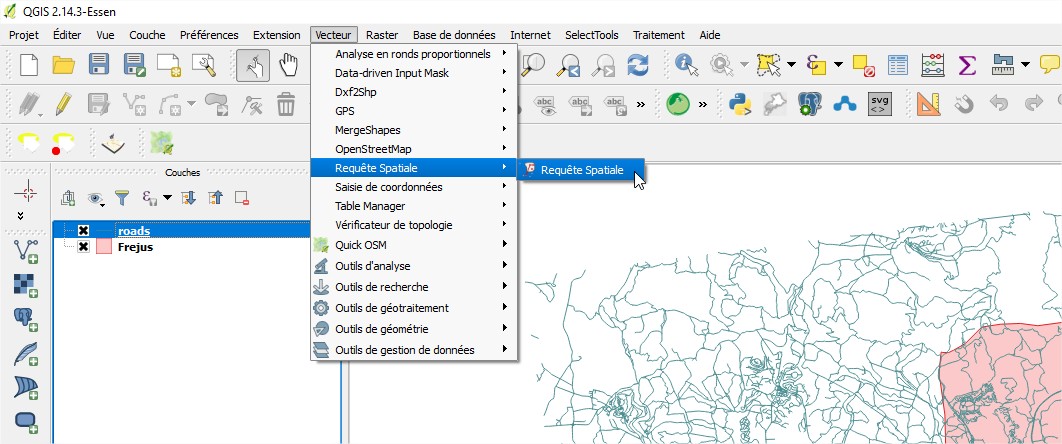Viewport: 1062px width, 444px height.
Task: Open manage layer visibility eye menu
Action: [96, 198]
